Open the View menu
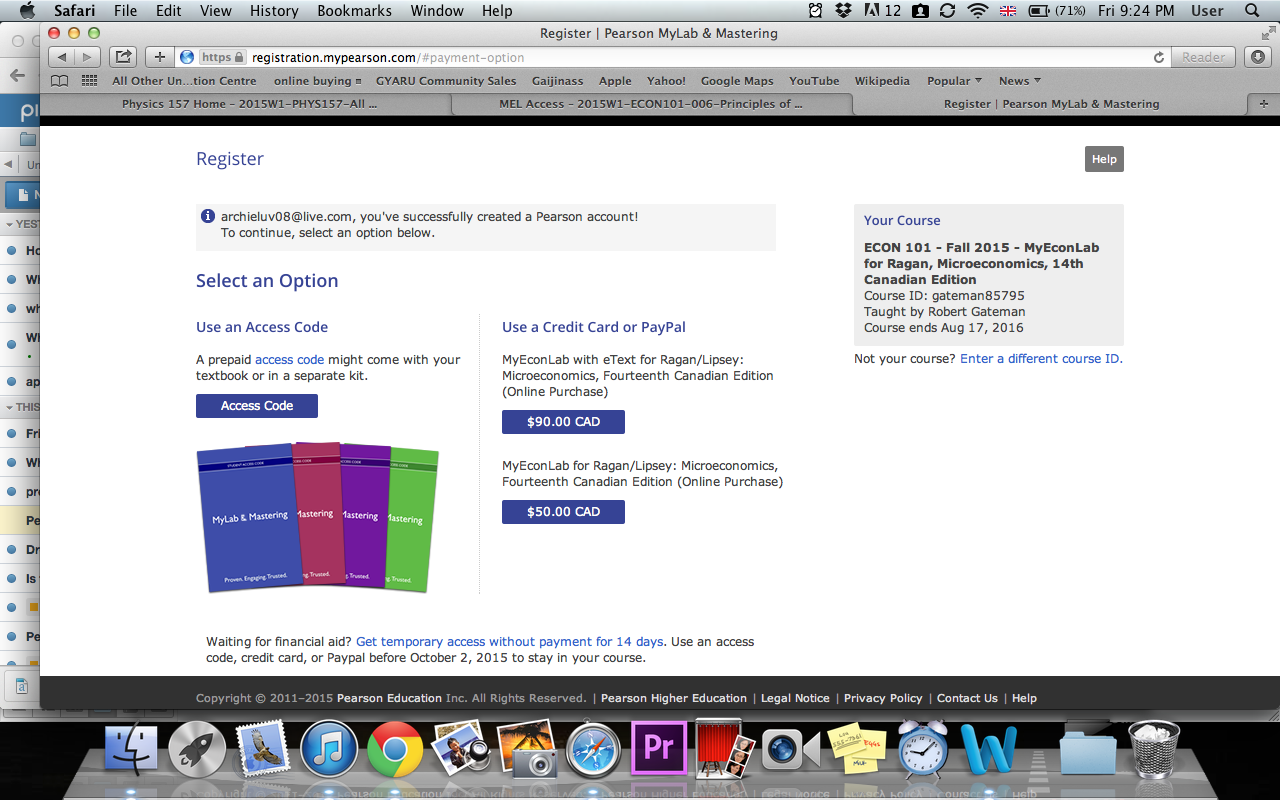The height and width of the screenshot is (800, 1280). coord(216,11)
